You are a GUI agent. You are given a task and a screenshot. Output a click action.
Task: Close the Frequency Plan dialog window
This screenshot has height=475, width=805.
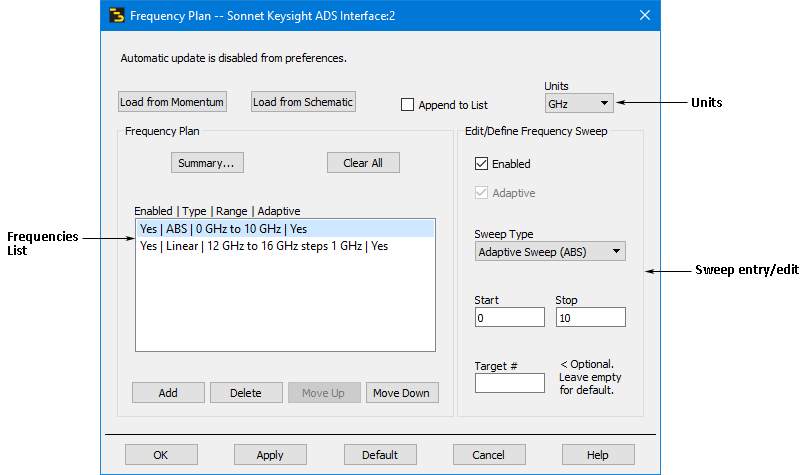(644, 15)
